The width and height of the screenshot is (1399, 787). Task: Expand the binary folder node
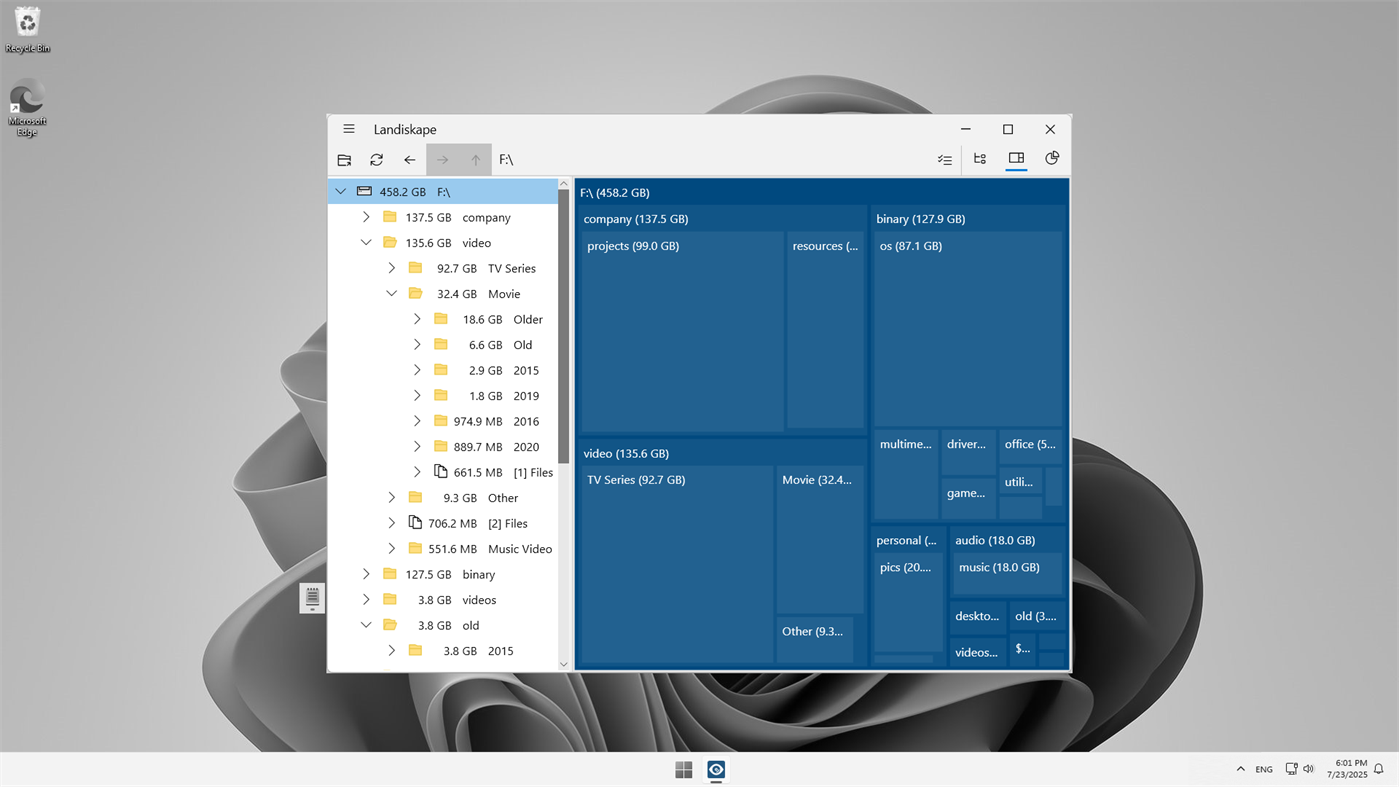[x=366, y=574]
